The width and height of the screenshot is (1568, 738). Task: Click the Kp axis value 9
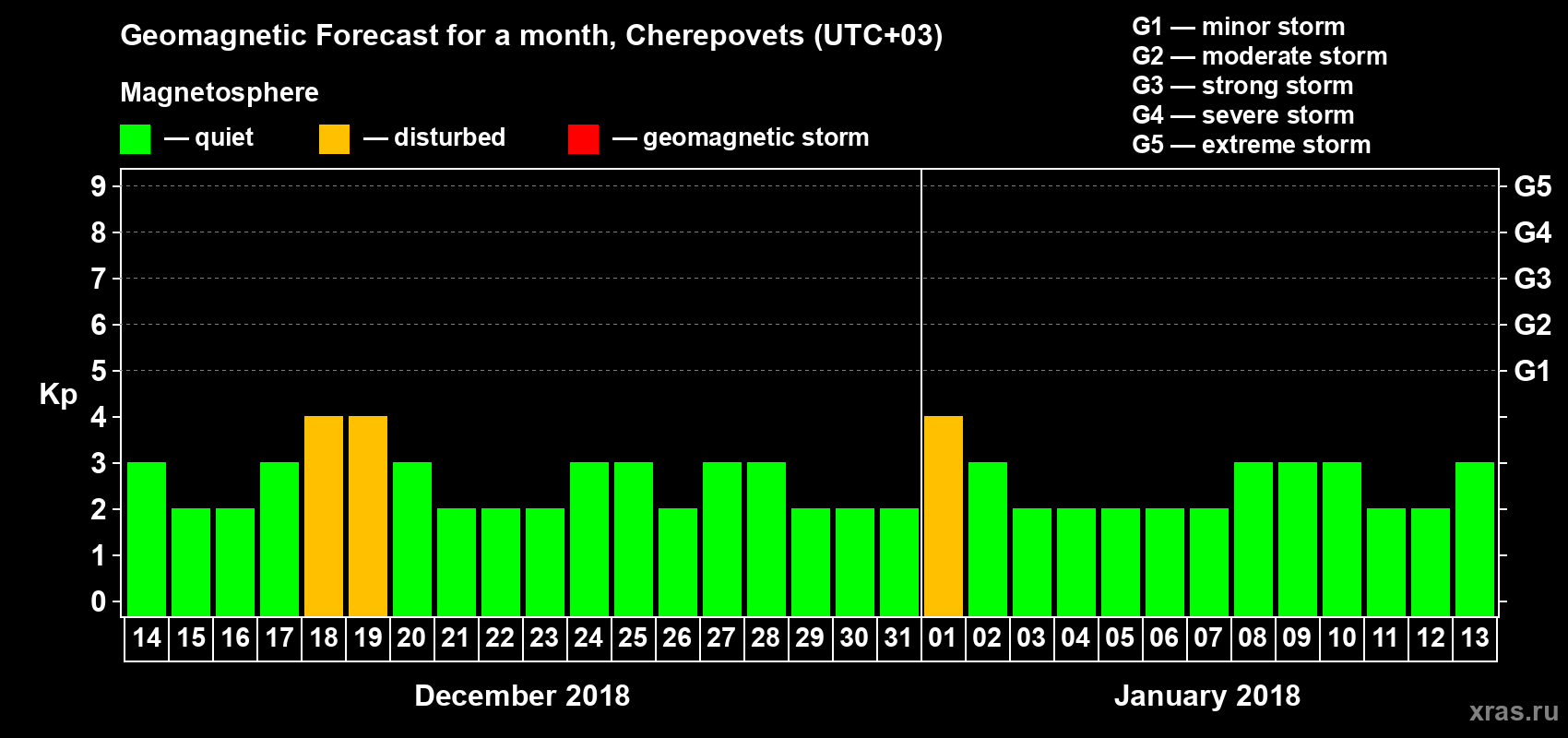pyautogui.click(x=99, y=186)
